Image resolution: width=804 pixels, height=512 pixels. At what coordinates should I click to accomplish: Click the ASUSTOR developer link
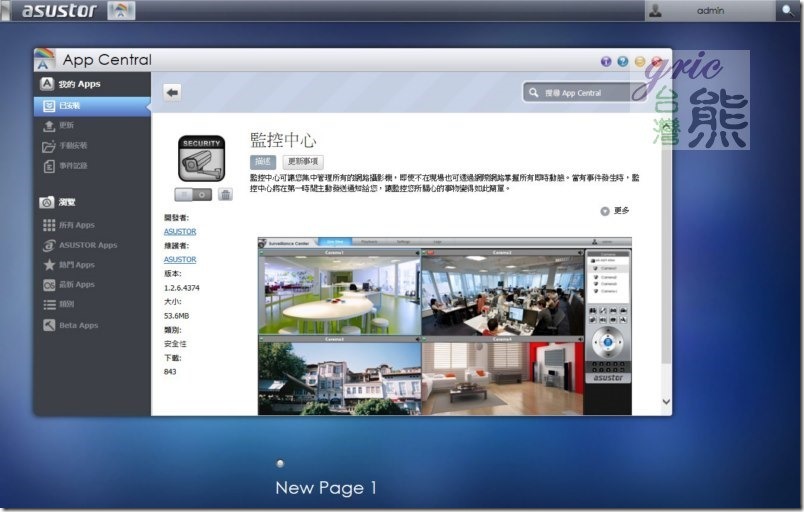(180, 232)
